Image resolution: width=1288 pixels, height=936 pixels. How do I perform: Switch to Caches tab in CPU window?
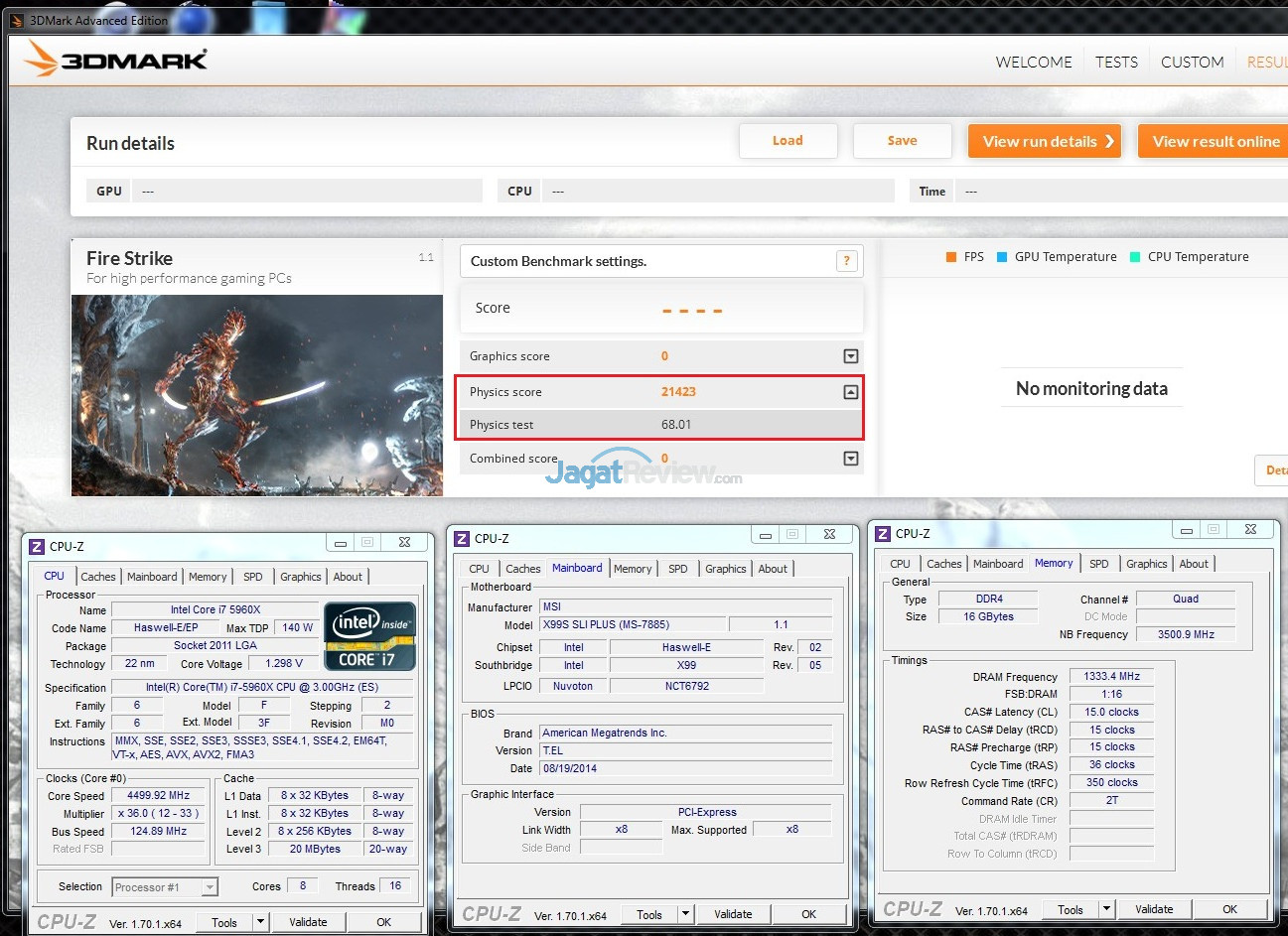point(98,577)
